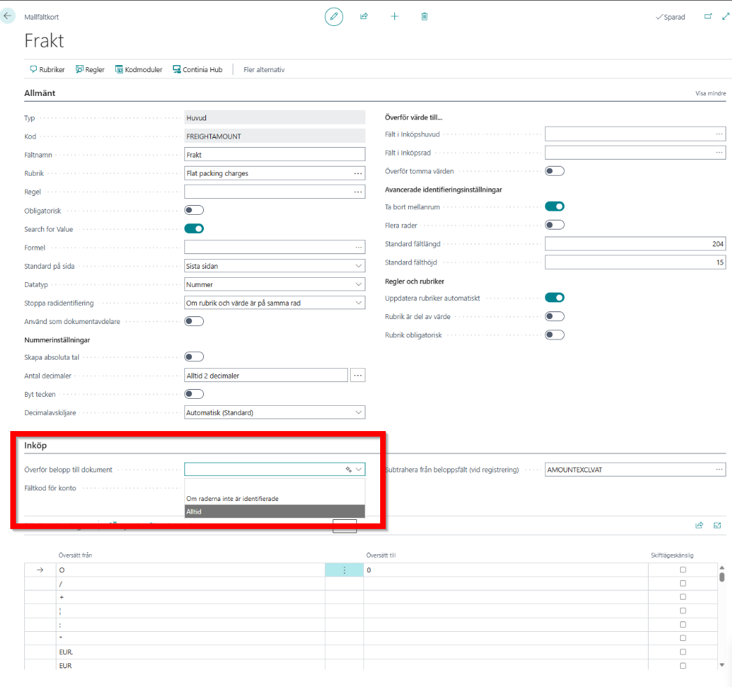The height and width of the screenshot is (687, 732).
Task: Click the expand fullscreen arrows icon
Action: pos(725,17)
